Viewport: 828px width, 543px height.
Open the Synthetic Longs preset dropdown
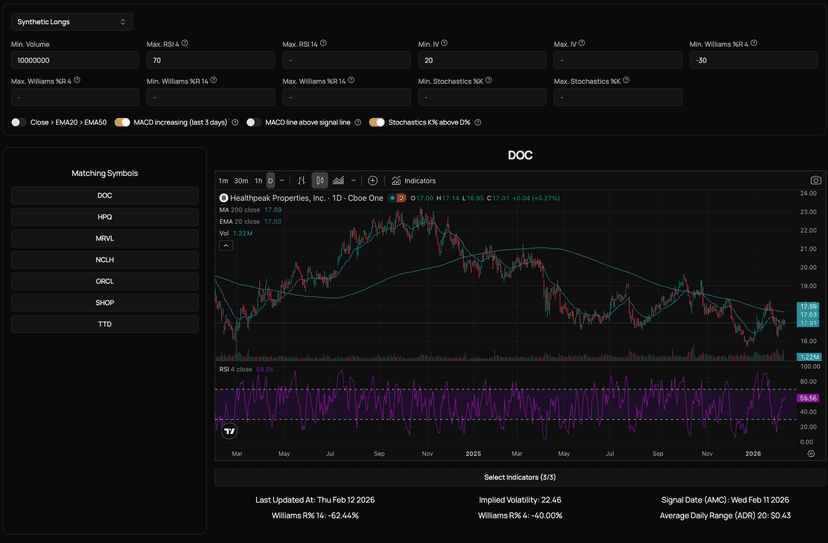(72, 22)
